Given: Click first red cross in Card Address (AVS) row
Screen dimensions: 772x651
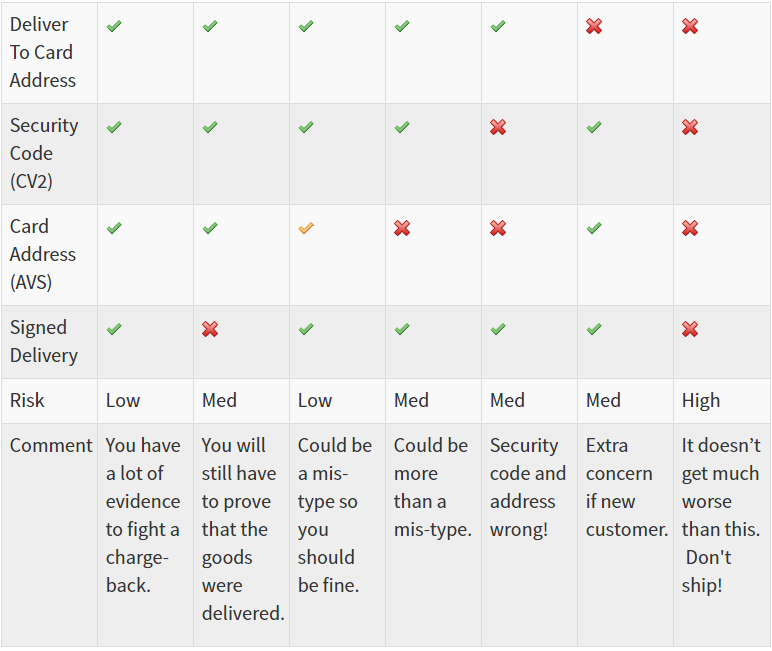Looking at the screenshot, I should point(402,228).
